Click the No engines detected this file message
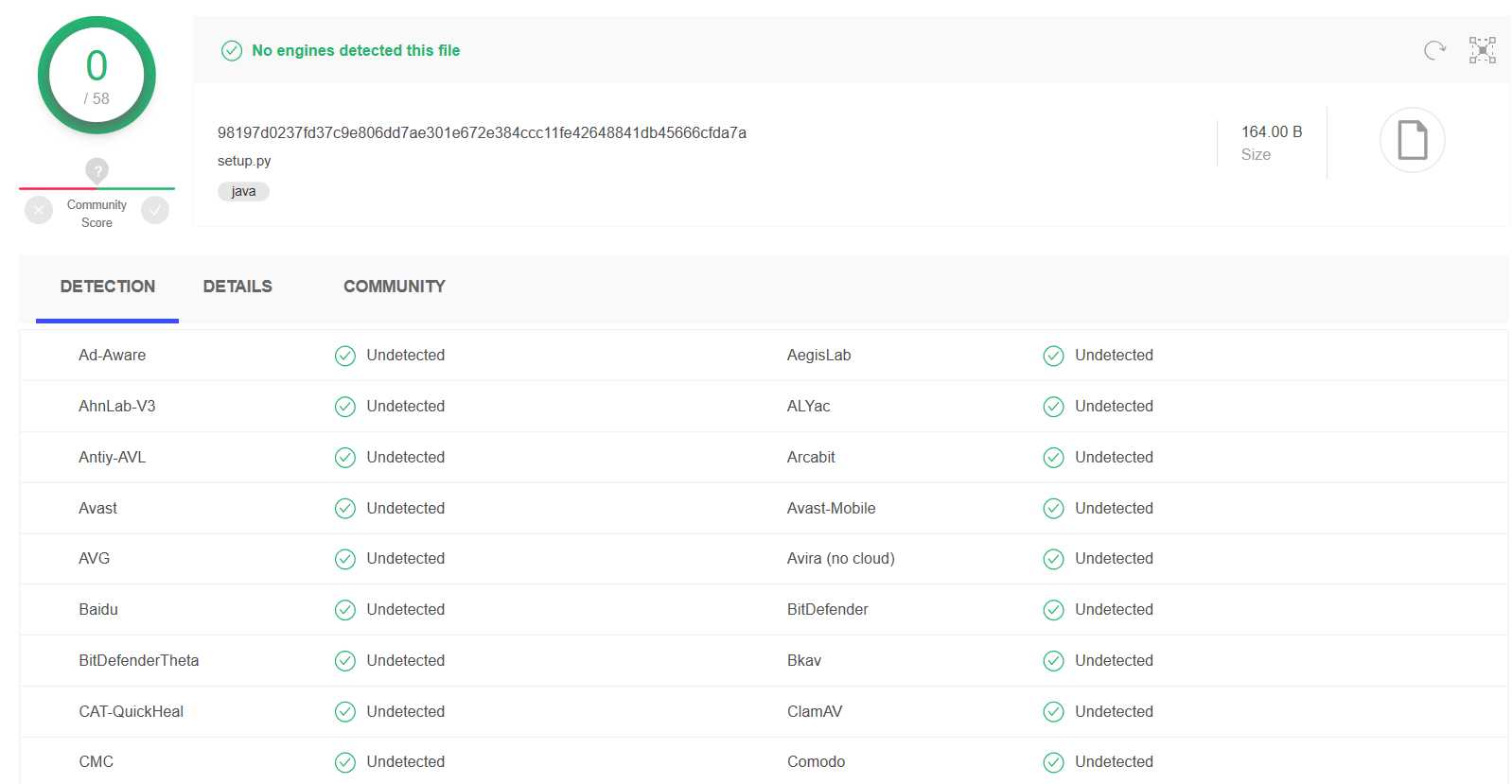The image size is (1512, 784). 356,51
